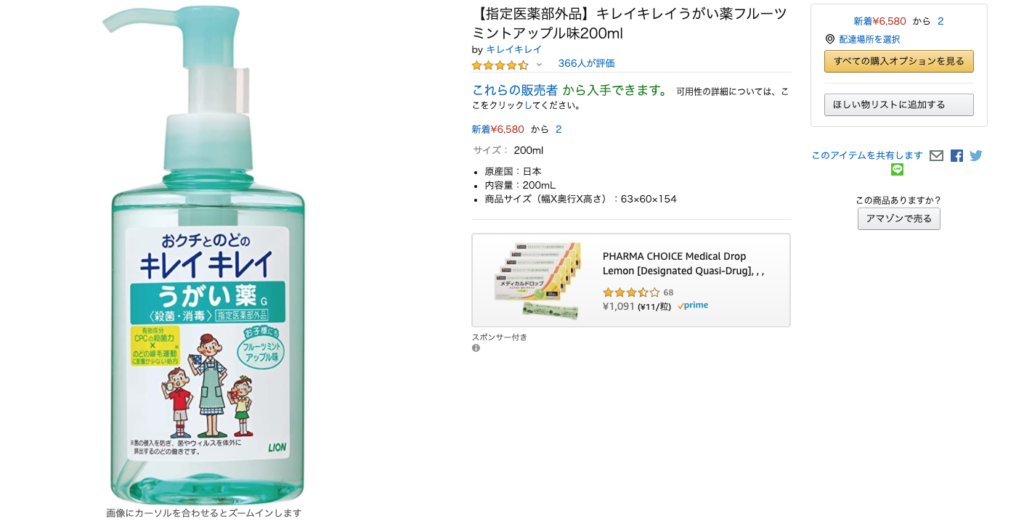Share this item via email envelope icon
This screenshot has width=1024, height=521.
(x=936, y=155)
